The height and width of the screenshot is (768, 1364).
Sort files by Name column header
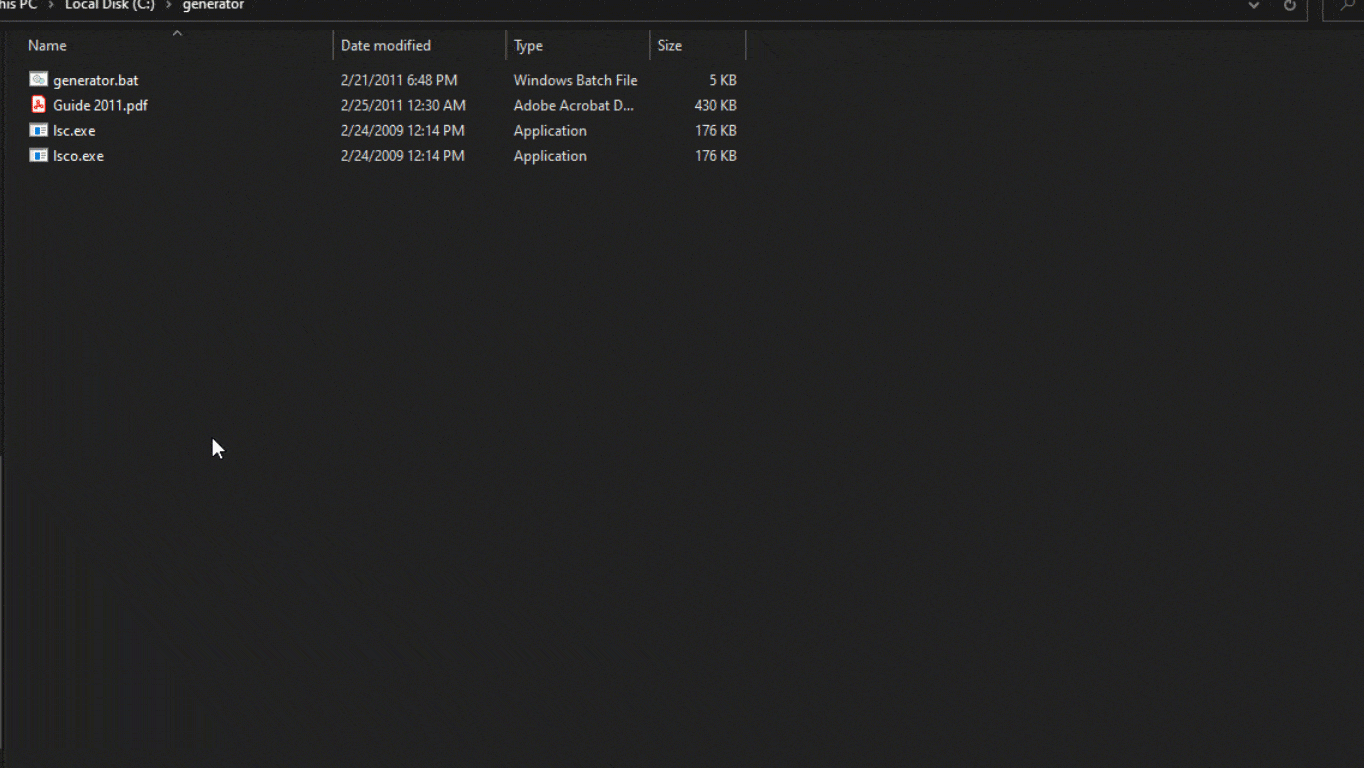(x=47, y=46)
